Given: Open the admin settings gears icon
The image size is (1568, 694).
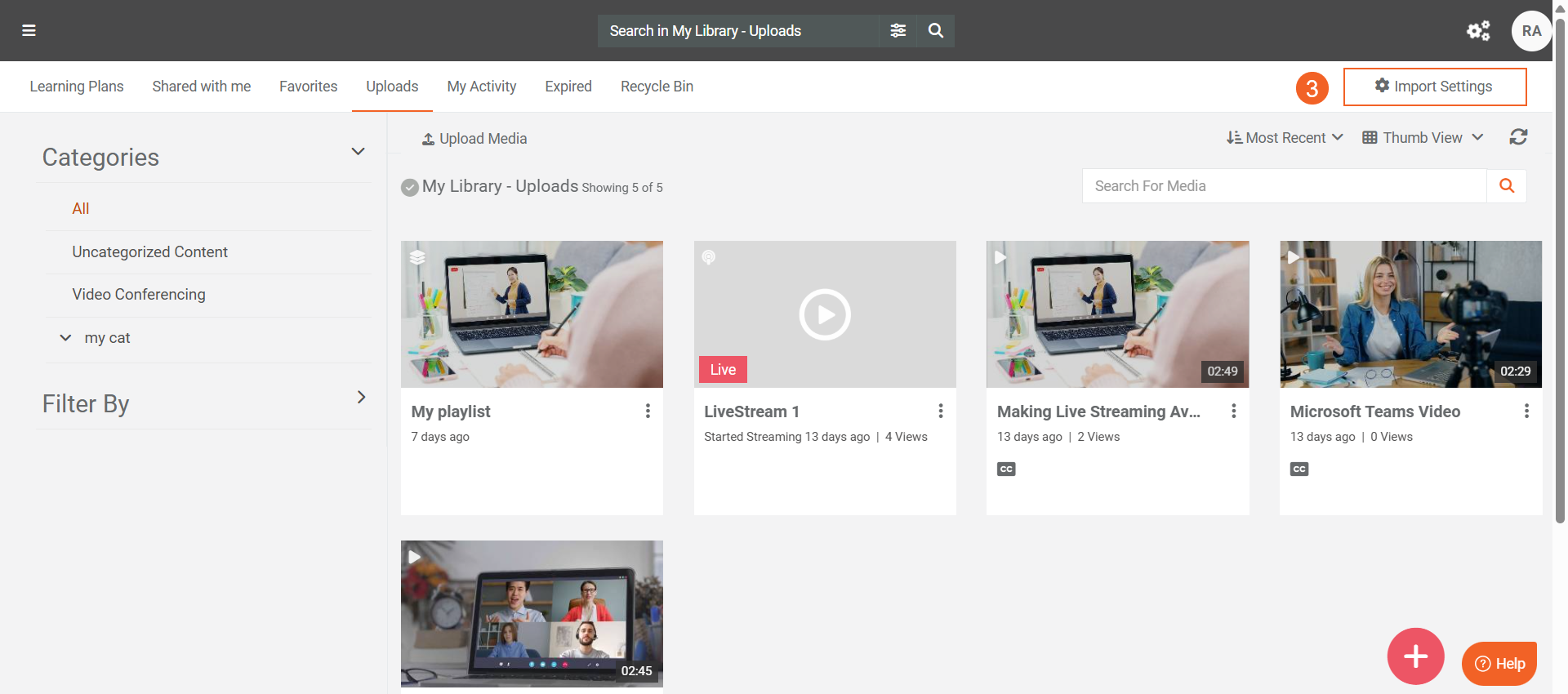Looking at the screenshot, I should pyautogui.click(x=1478, y=31).
